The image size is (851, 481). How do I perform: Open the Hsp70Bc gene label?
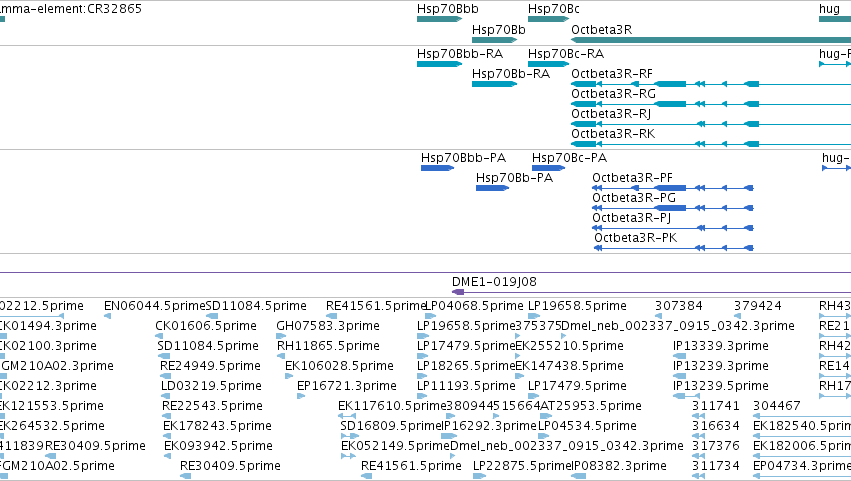[x=554, y=9]
